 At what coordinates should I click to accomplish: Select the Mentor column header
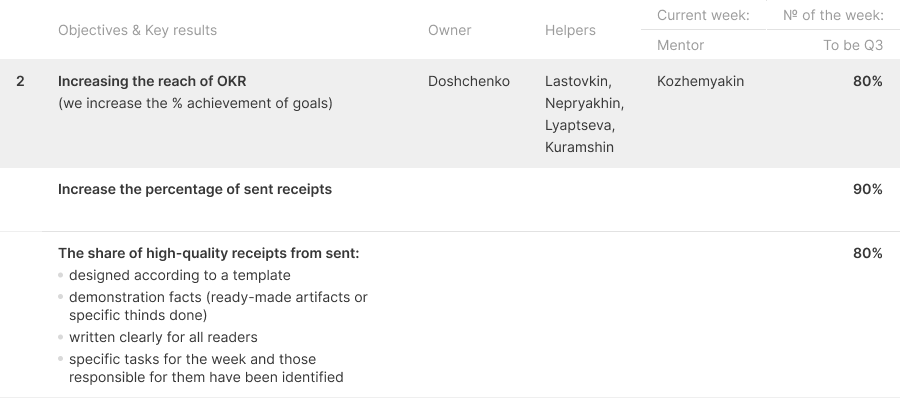680,45
